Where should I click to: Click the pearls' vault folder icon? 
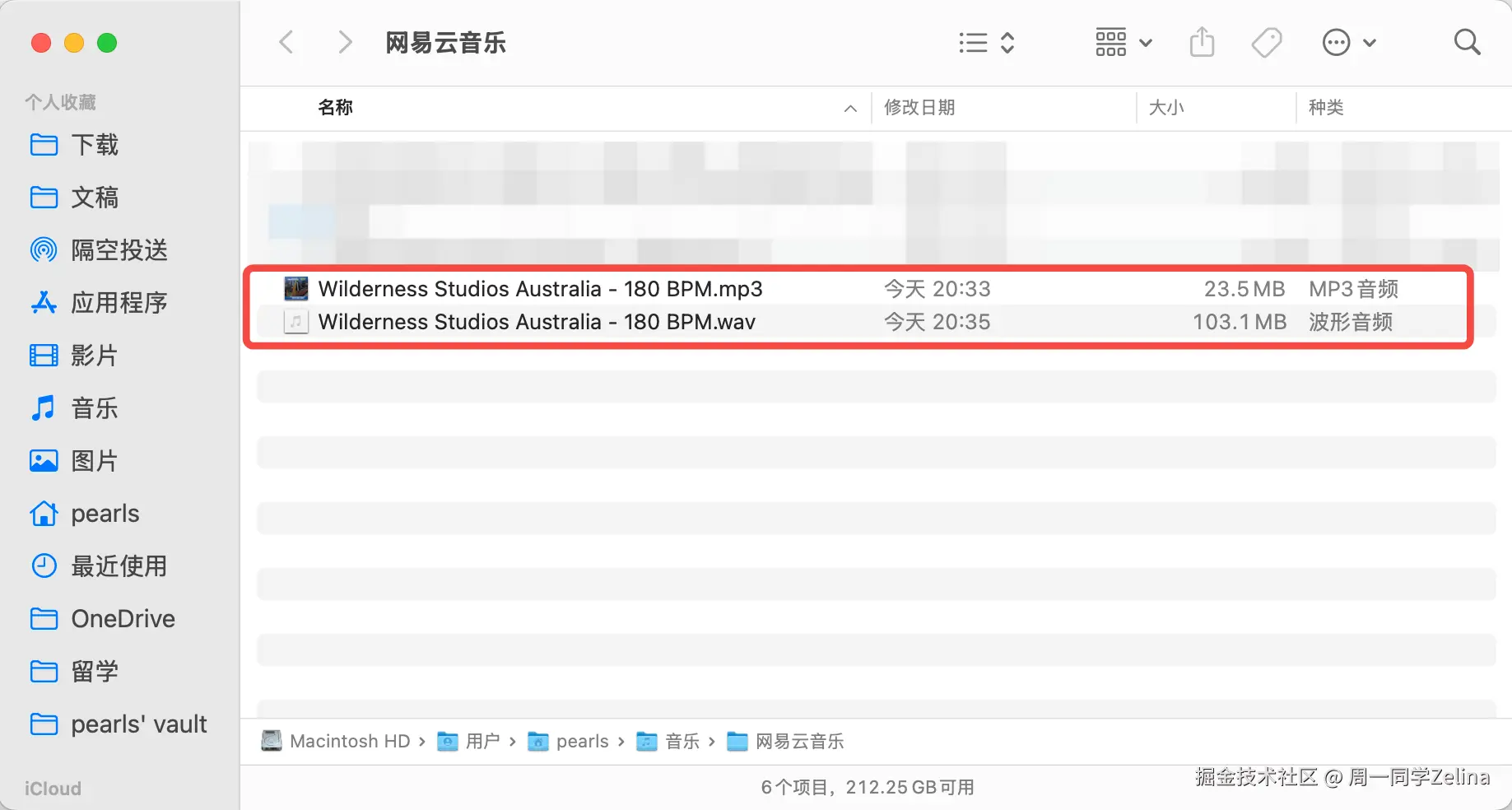pos(44,724)
